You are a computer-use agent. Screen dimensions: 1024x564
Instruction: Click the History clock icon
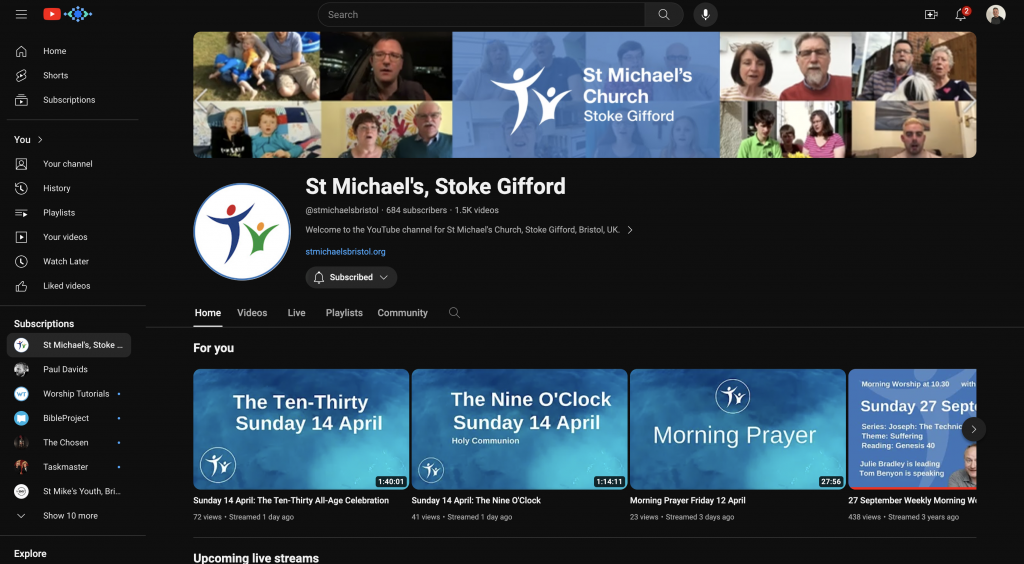[22, 188]
